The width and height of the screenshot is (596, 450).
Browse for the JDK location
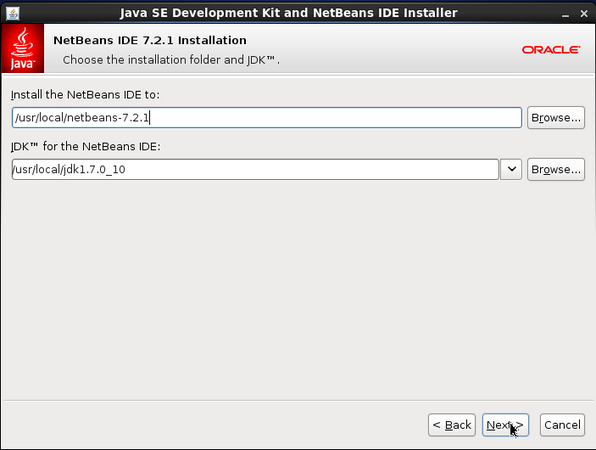click(556, 169)
